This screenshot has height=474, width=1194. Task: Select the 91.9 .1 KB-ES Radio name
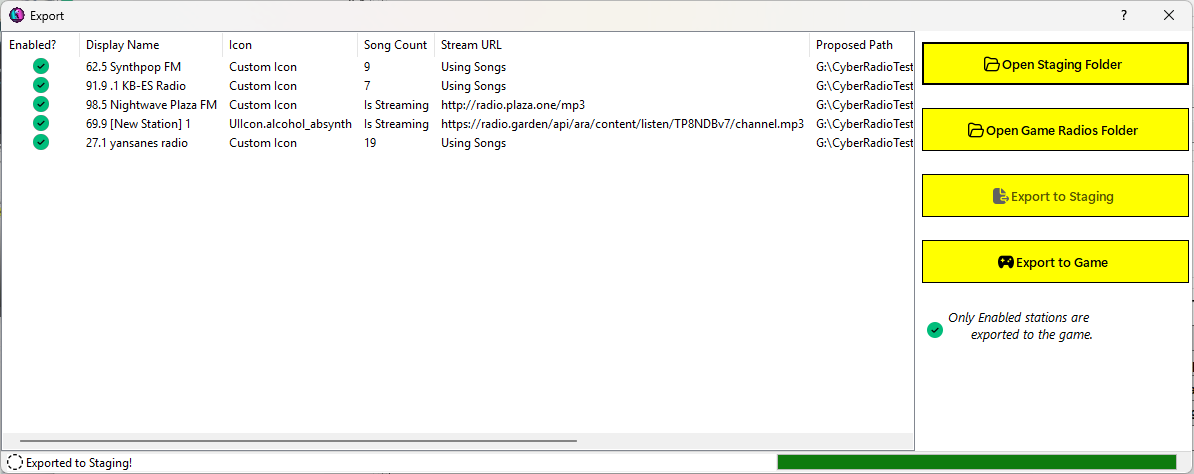tap(136, 86)
